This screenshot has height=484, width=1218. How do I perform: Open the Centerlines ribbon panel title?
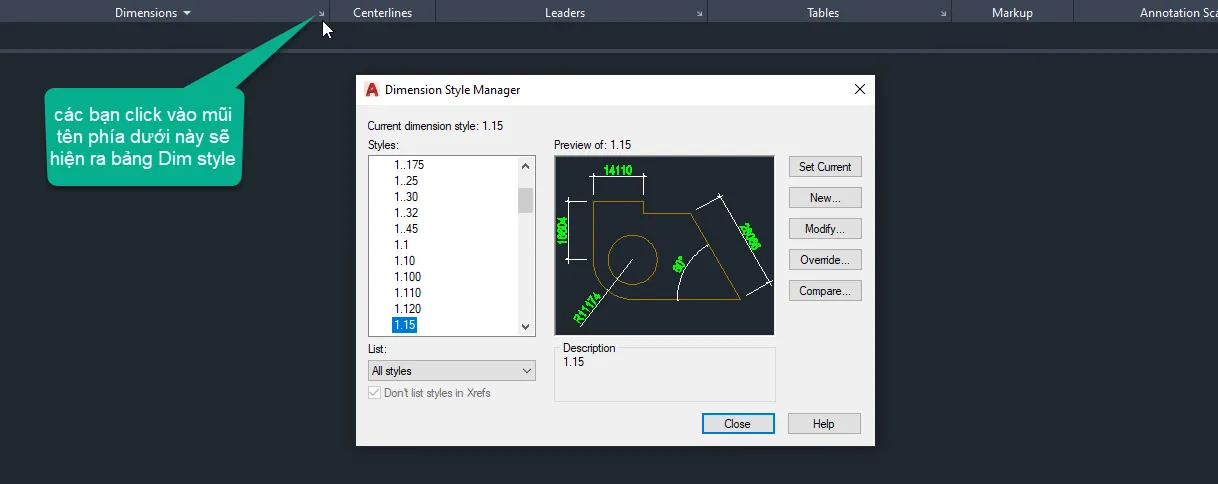[382, 13]
